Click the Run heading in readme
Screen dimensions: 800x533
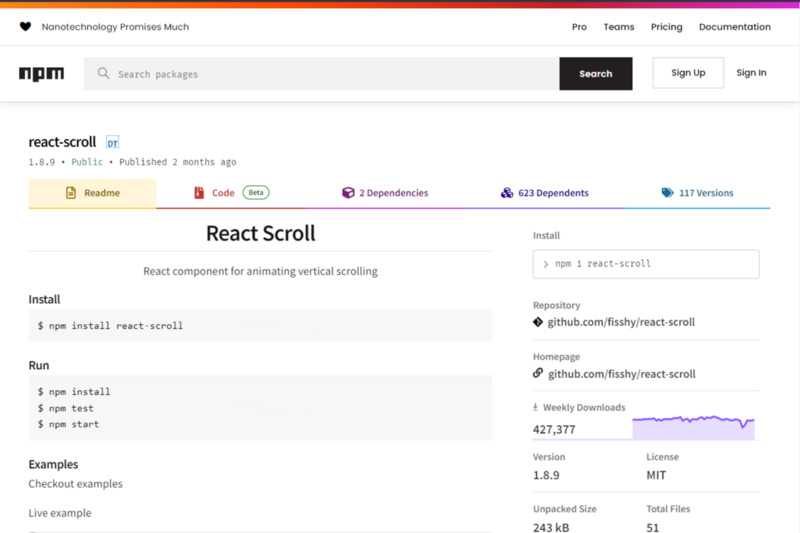tap(39, 365)
